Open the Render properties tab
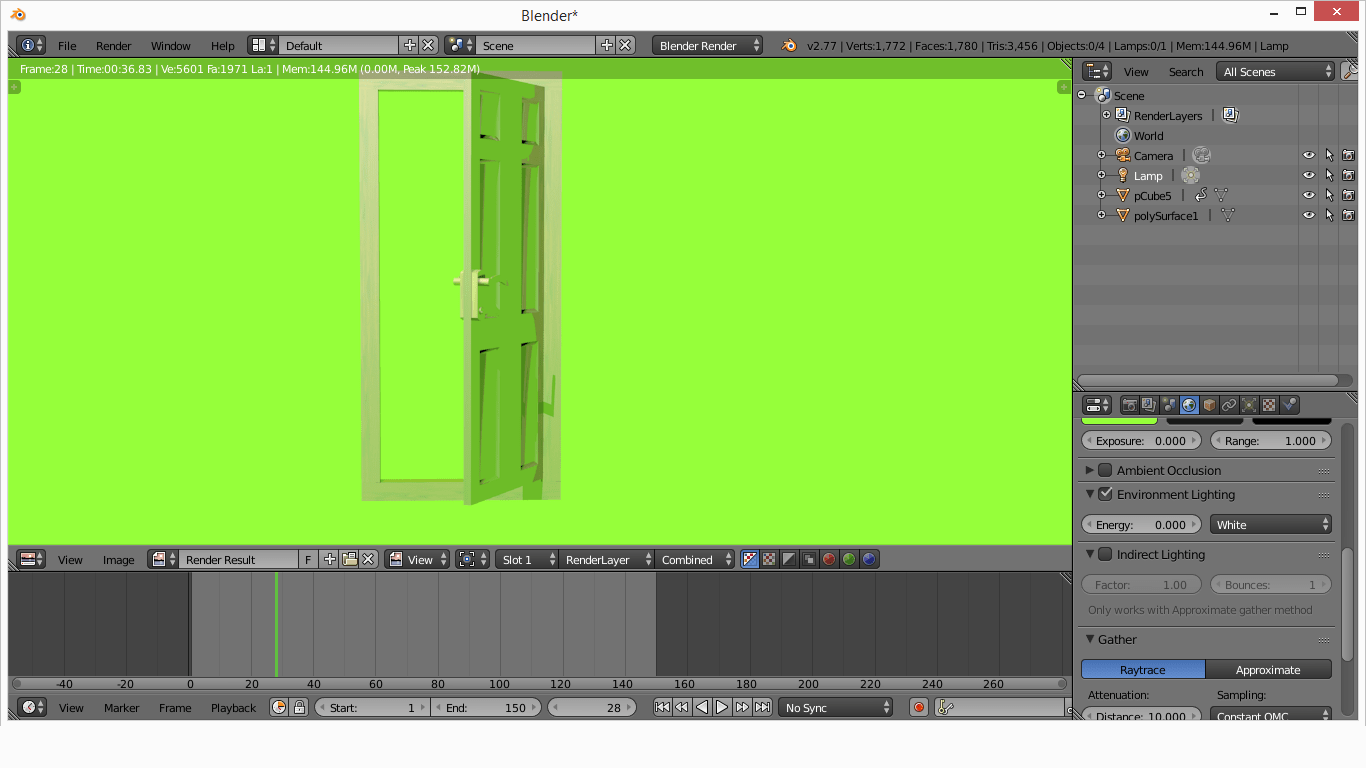This screenshot has width=1366, height=768. pyautogui.click(x=1129, y=405)
